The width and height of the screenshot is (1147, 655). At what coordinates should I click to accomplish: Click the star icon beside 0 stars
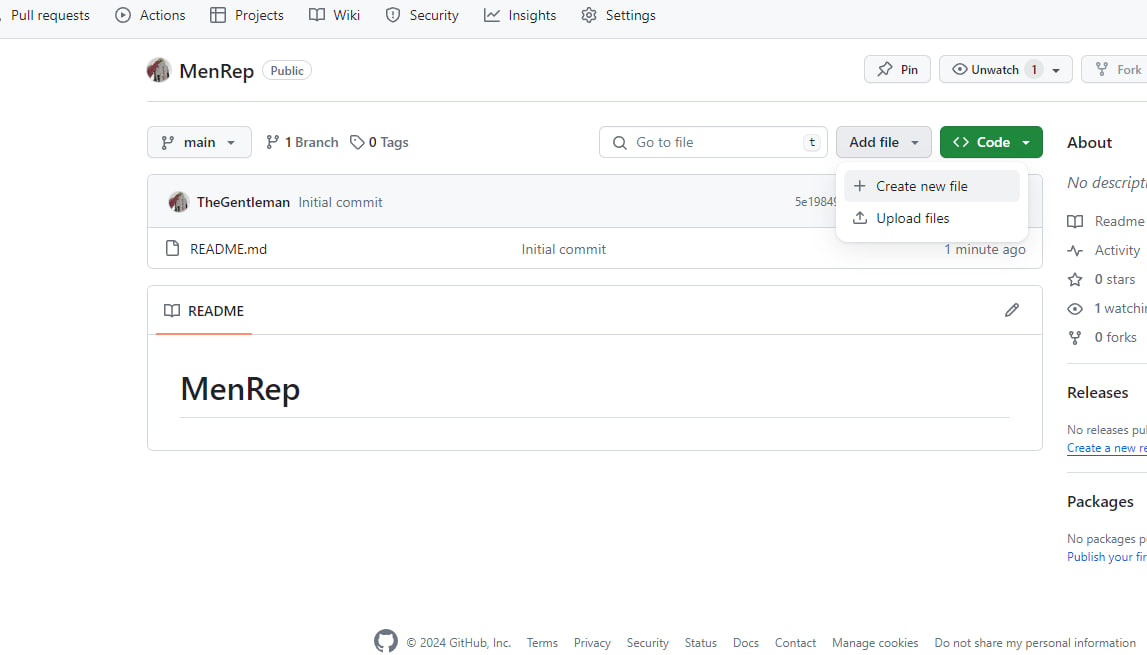pos(1075,279)
